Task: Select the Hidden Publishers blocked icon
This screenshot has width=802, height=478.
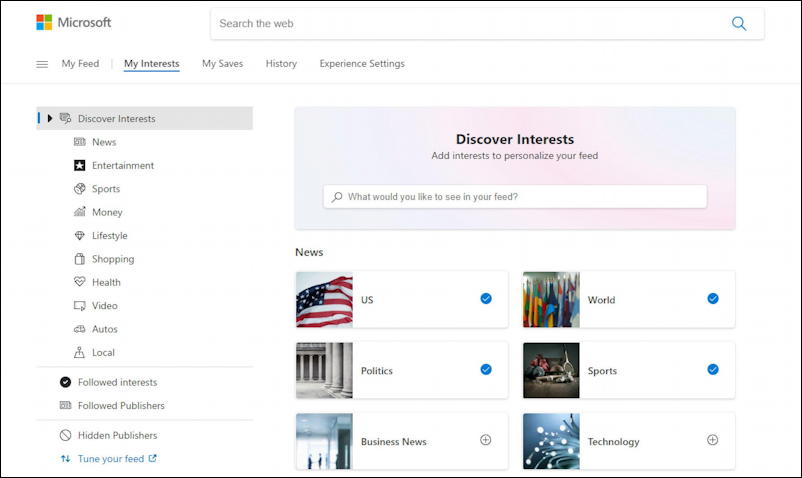Action: pyautogui.click(x=65, y=435)
